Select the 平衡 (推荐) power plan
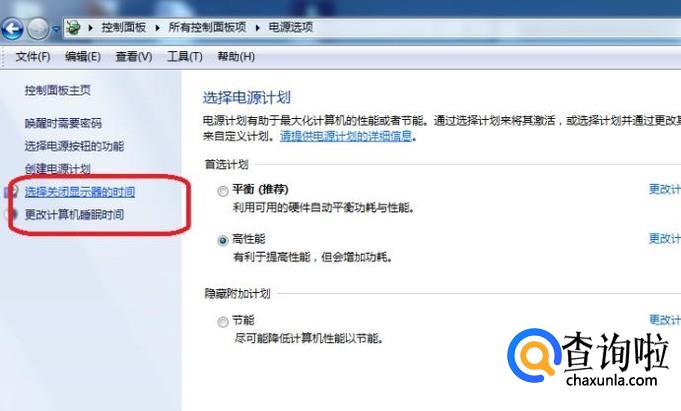Image resolution: width=681 pixels, height=411 pixels. pyautogui.click(x=223, y=191)
